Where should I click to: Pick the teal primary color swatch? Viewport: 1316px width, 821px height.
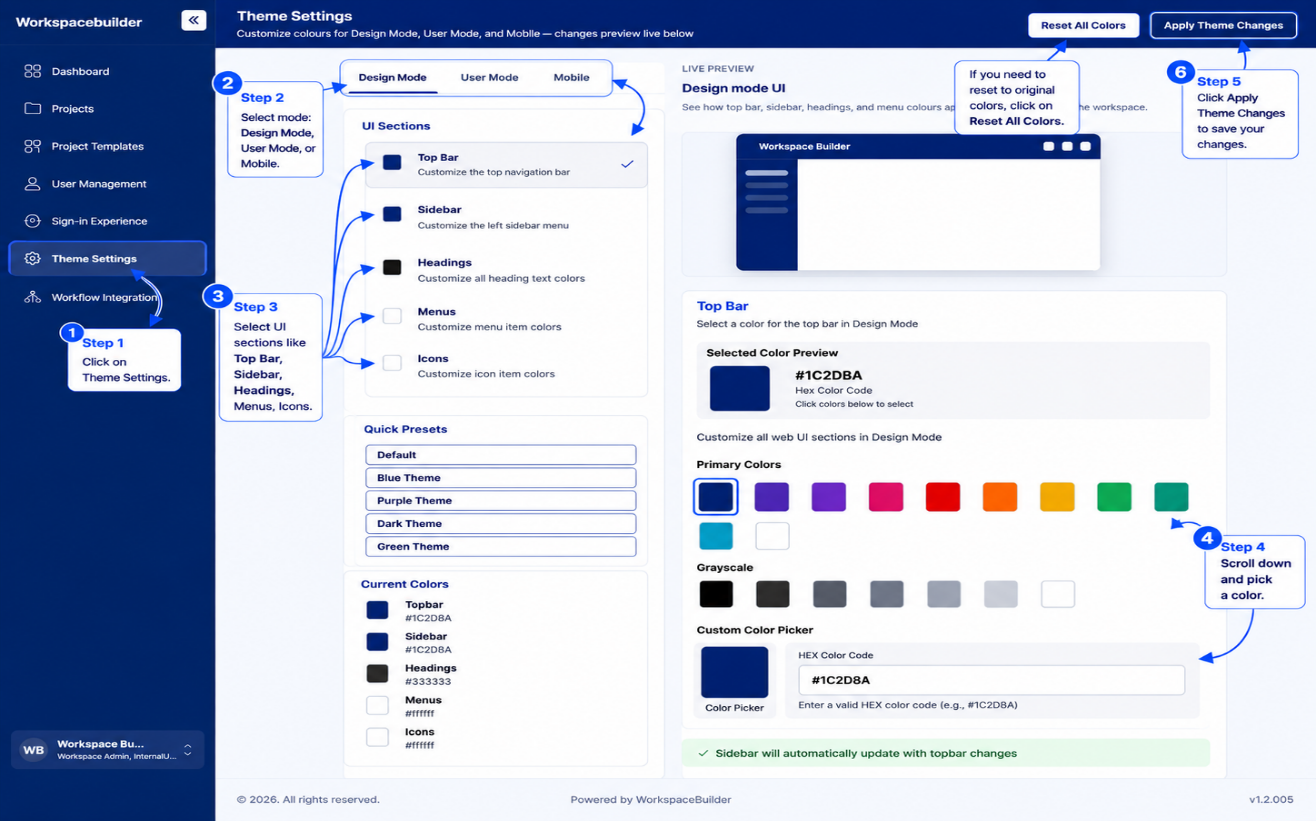coord(1171,497)
